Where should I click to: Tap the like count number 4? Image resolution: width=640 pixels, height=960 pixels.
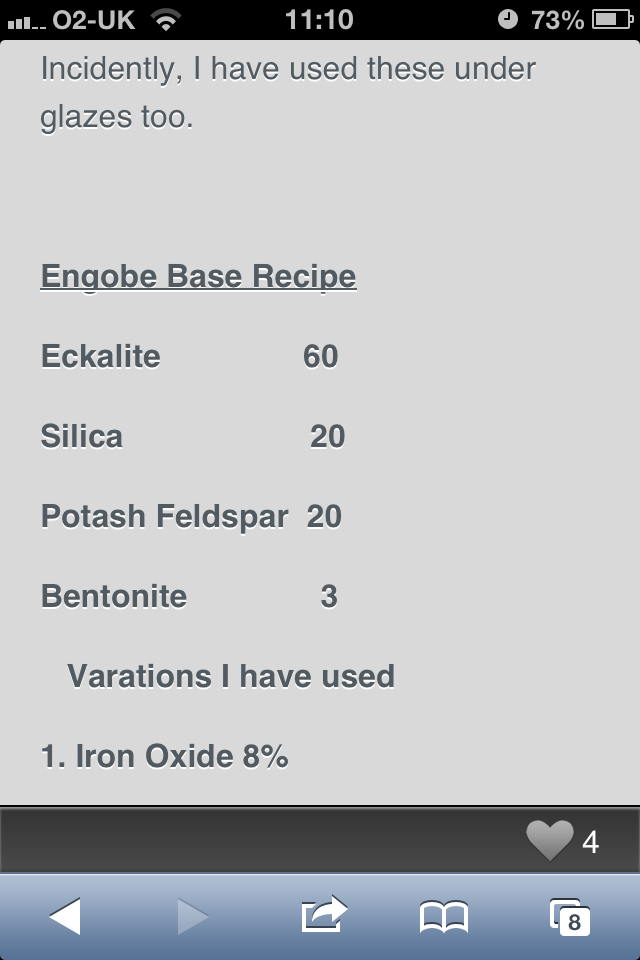pyautogui.click(x=590, y=842)
